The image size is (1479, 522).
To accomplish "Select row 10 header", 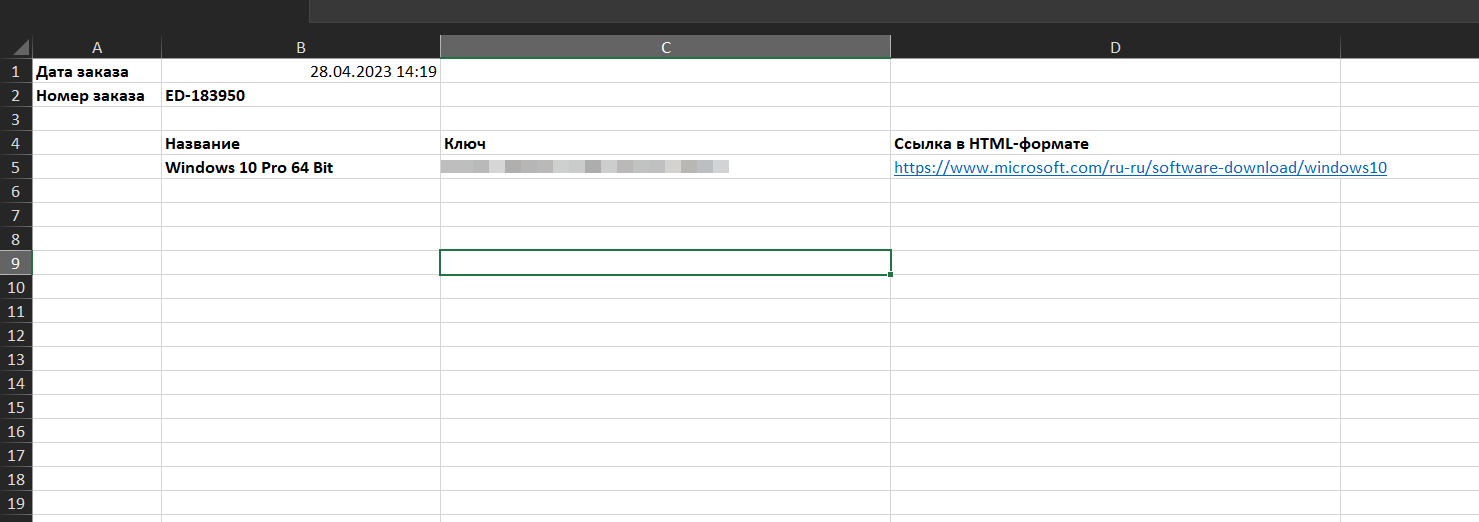I will (x=16, y=288).
